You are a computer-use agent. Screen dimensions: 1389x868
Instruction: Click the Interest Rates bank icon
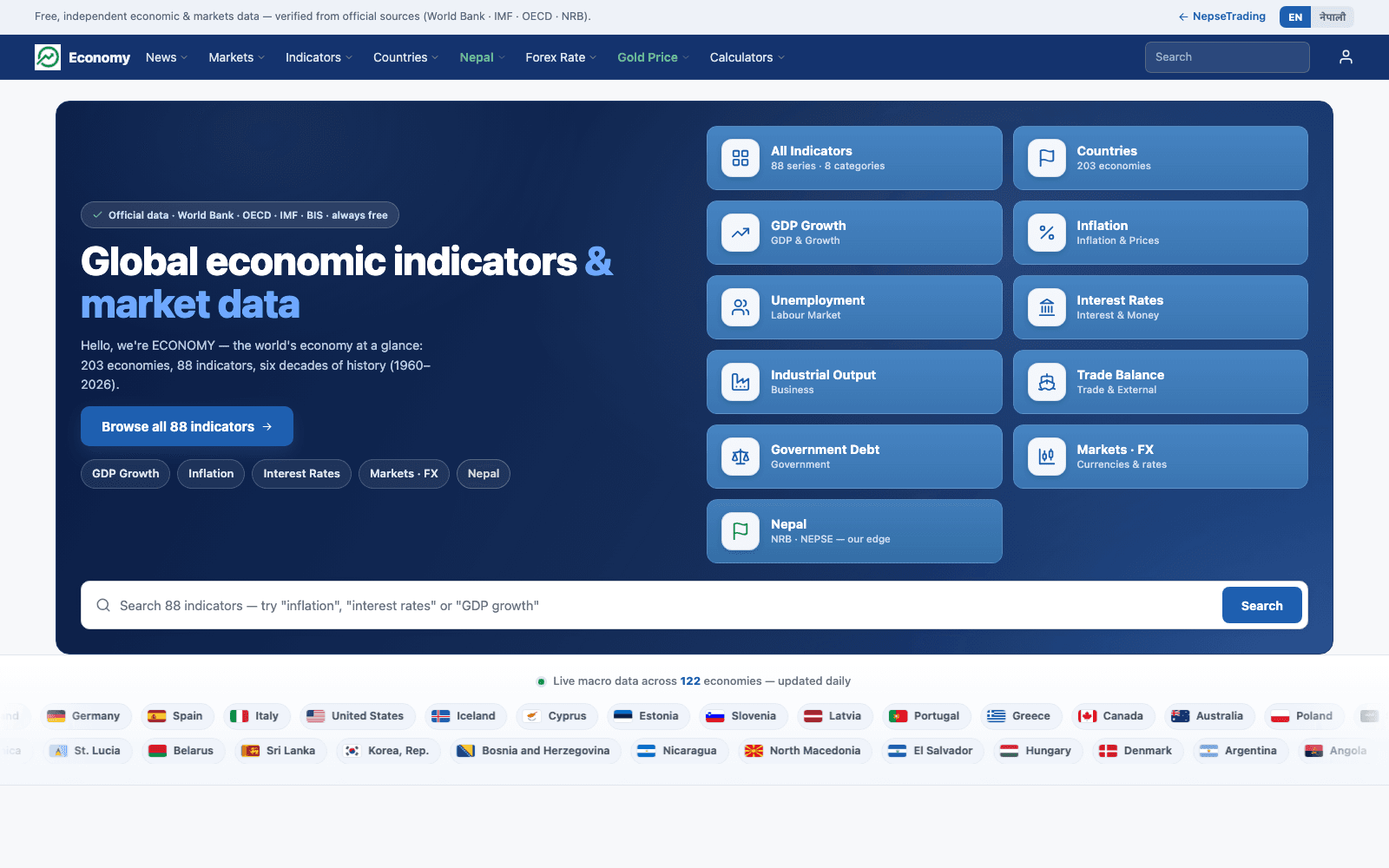(x=1047, y=307)
